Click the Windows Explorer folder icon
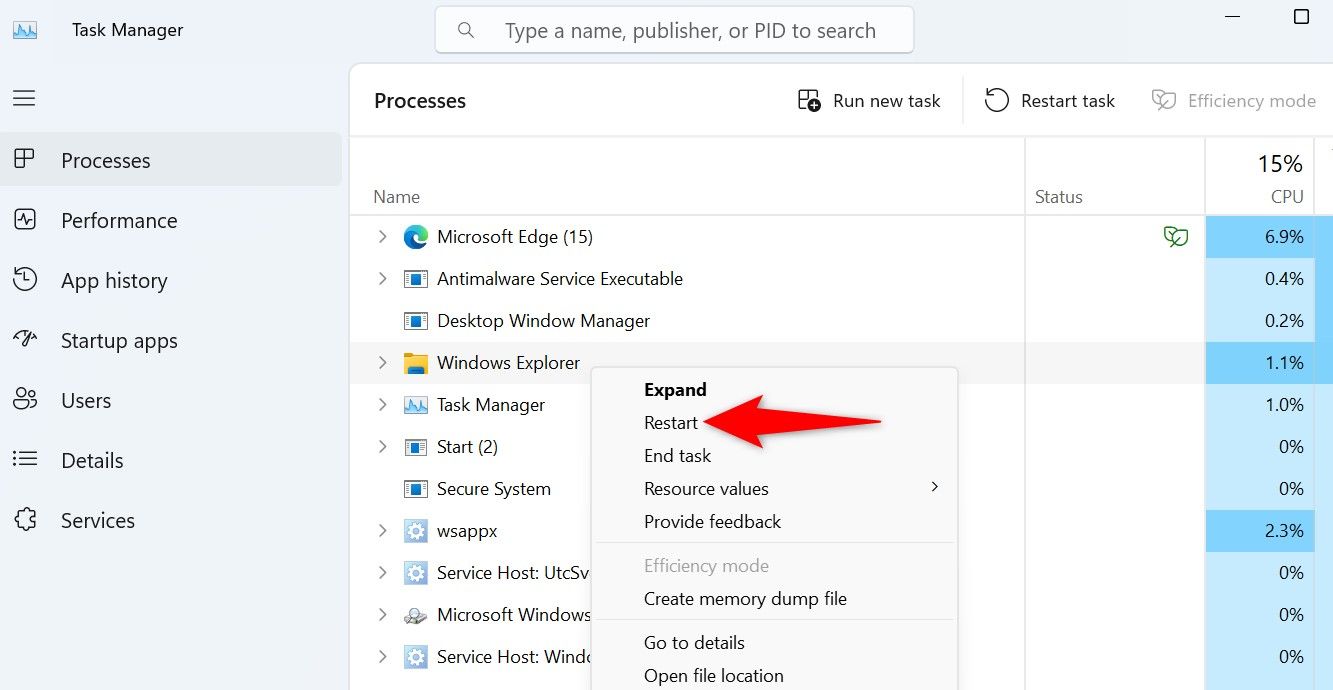The height and width of the screenshot is (690, 1333). [415, 363]
